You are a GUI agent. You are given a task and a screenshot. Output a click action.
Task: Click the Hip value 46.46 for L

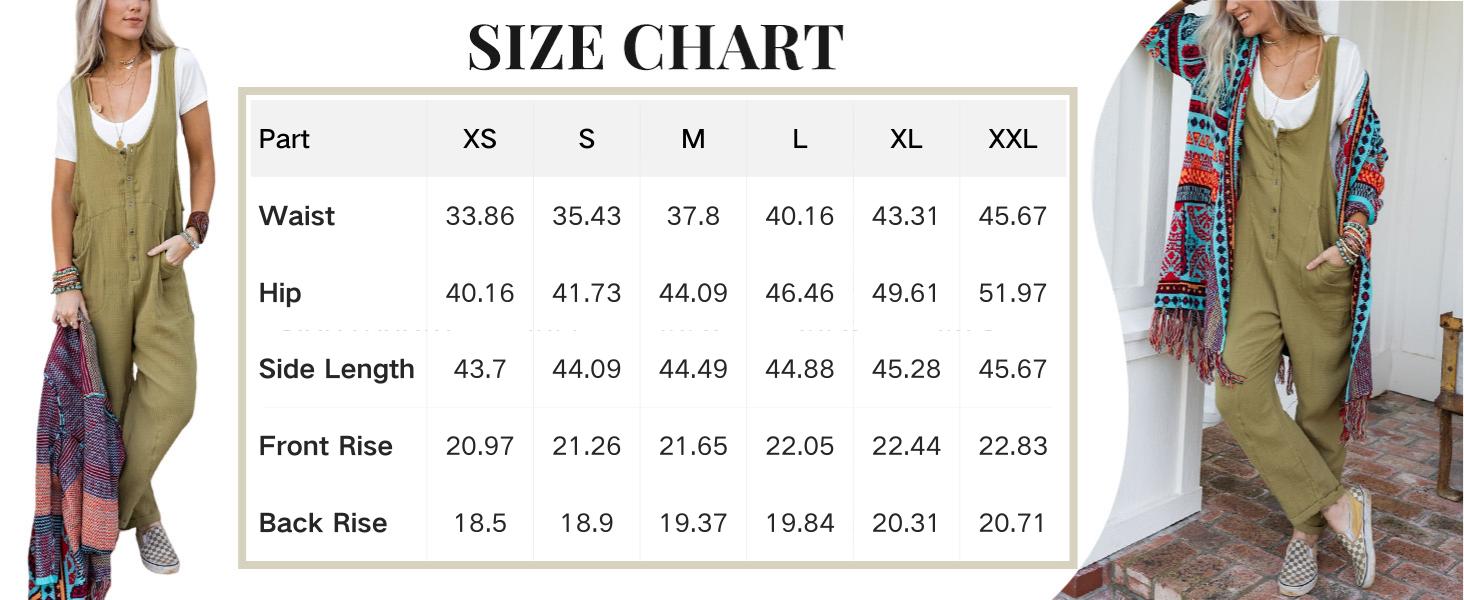[800, 293]
